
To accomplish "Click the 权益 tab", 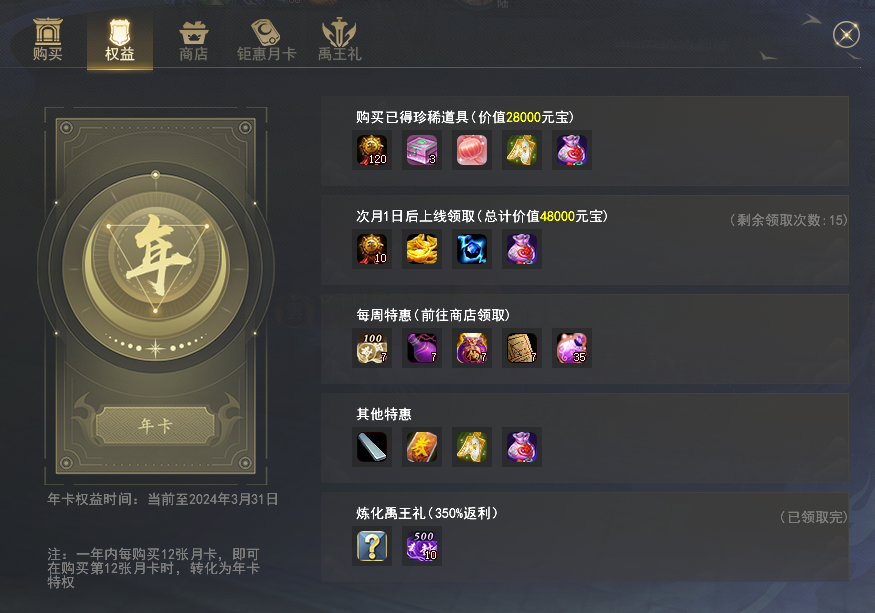I will click(x=120, y=41).
